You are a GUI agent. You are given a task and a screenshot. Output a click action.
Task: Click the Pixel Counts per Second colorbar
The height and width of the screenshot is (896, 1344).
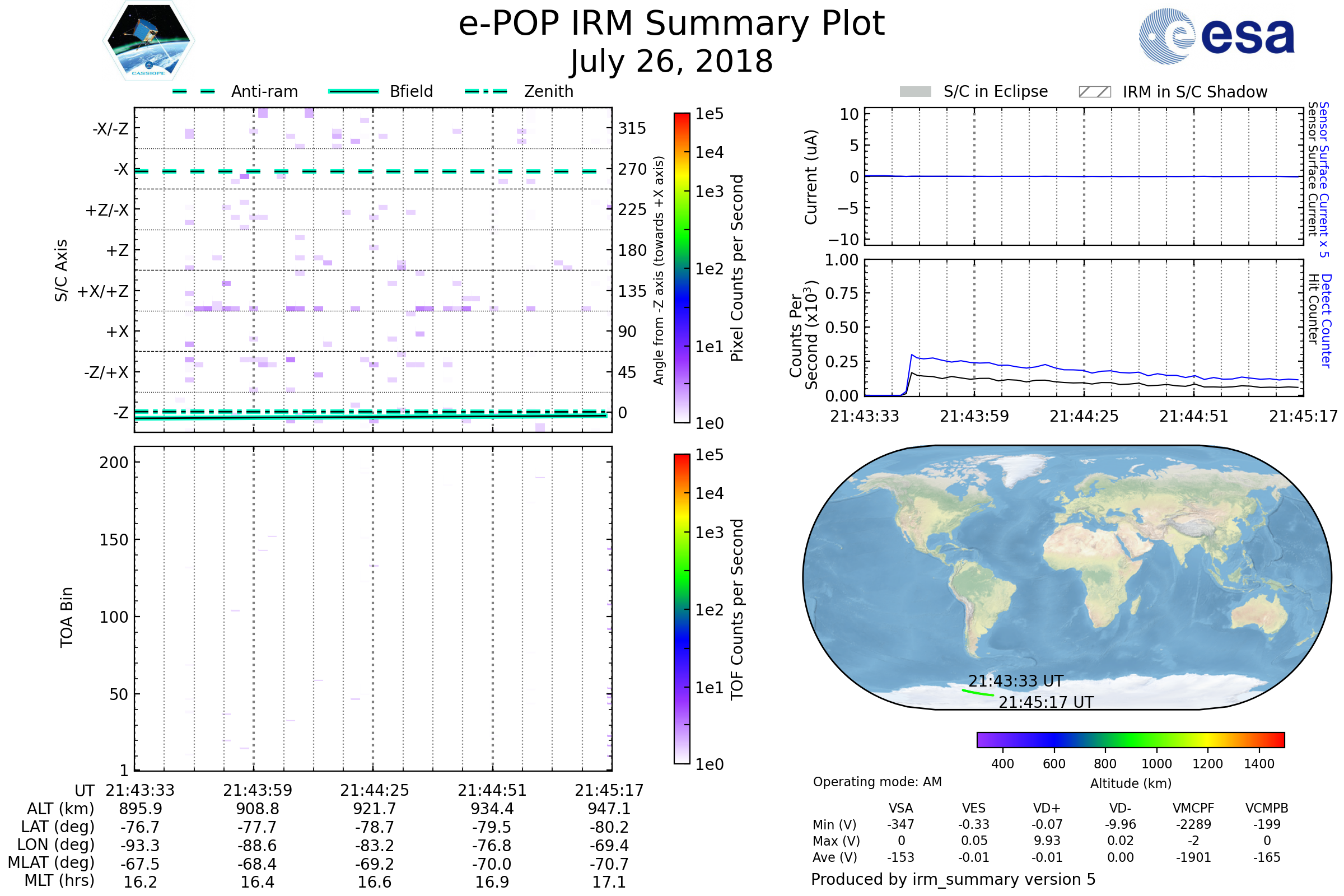tap(682, 268)
